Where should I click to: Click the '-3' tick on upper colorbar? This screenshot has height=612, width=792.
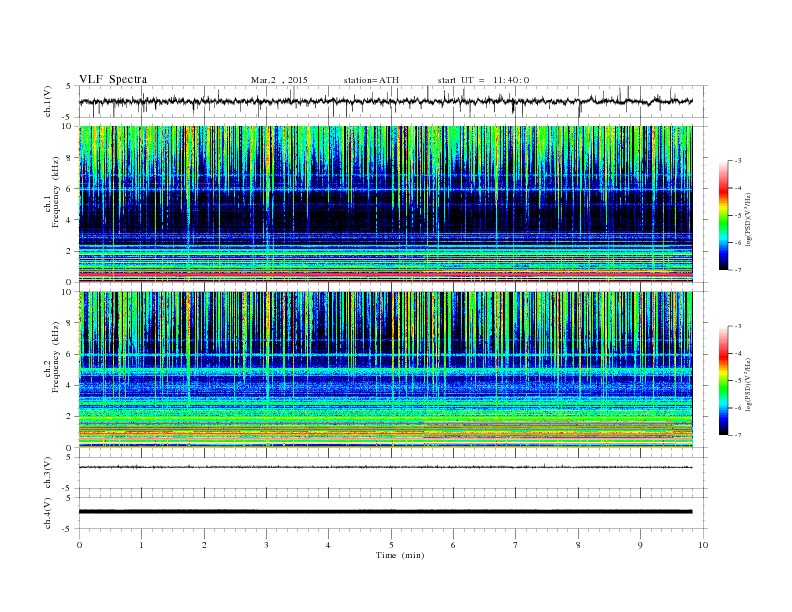tap(738, 161)
